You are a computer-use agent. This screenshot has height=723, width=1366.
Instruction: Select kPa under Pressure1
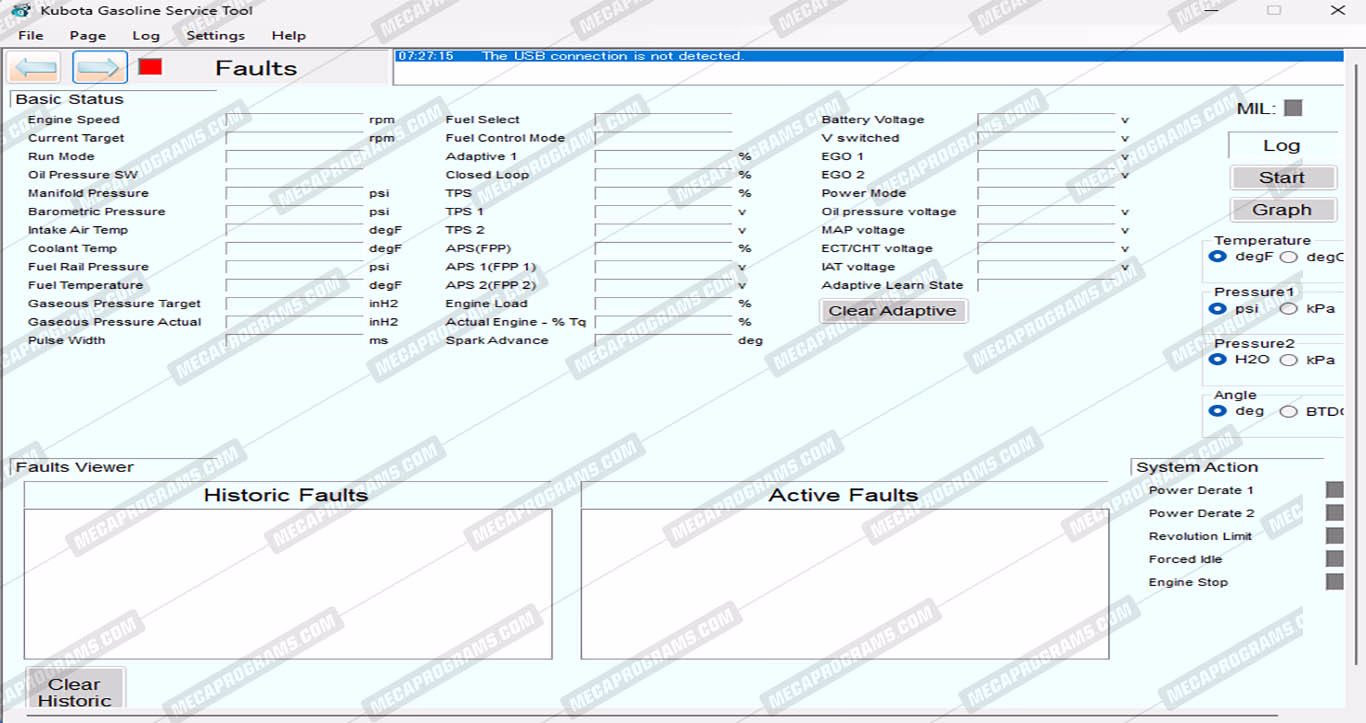(x=1289, y=309)
